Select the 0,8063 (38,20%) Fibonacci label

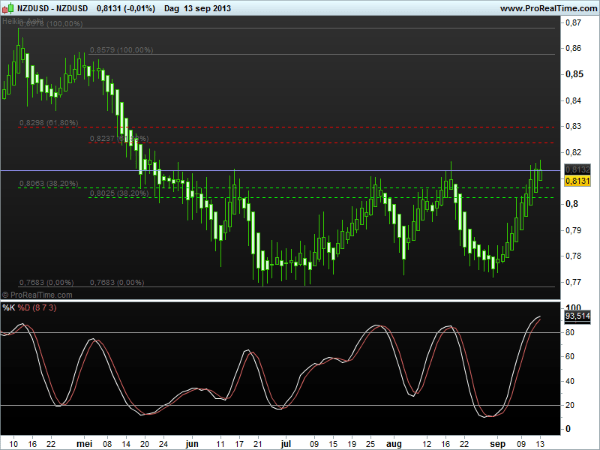49,183
